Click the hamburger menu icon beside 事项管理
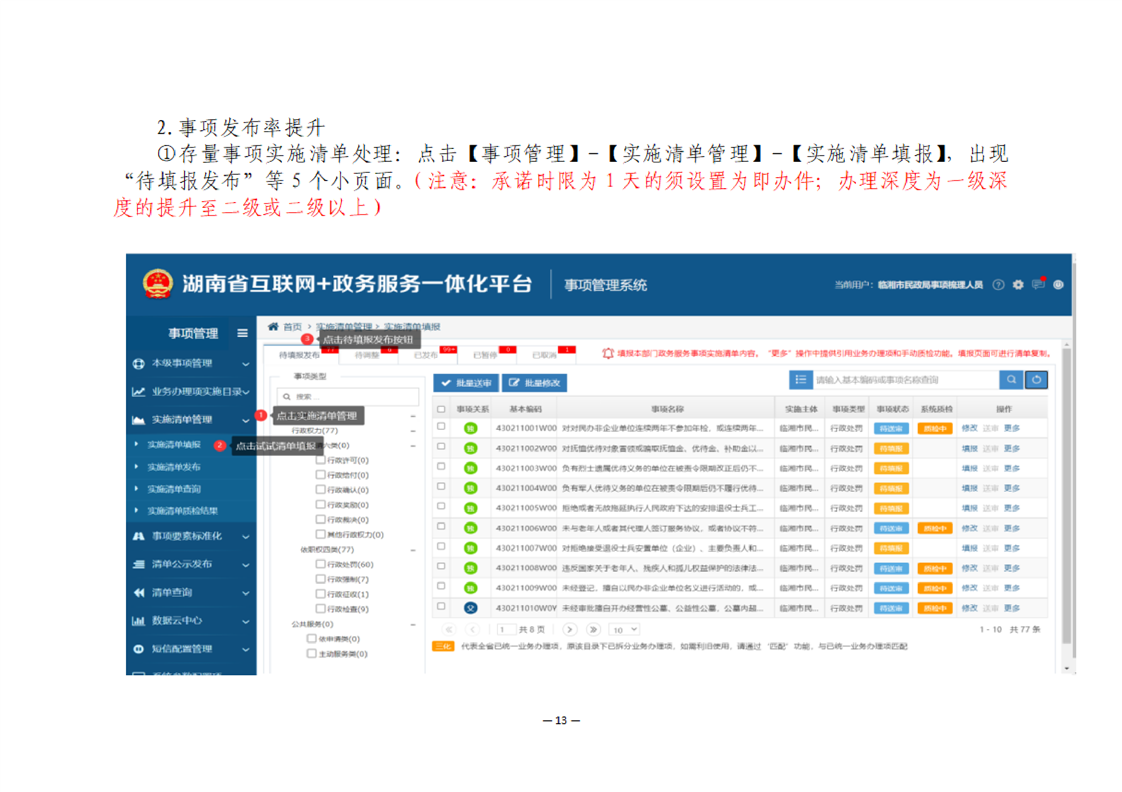This screenshot has height=792, width=1122. click(x=242, y=333)
